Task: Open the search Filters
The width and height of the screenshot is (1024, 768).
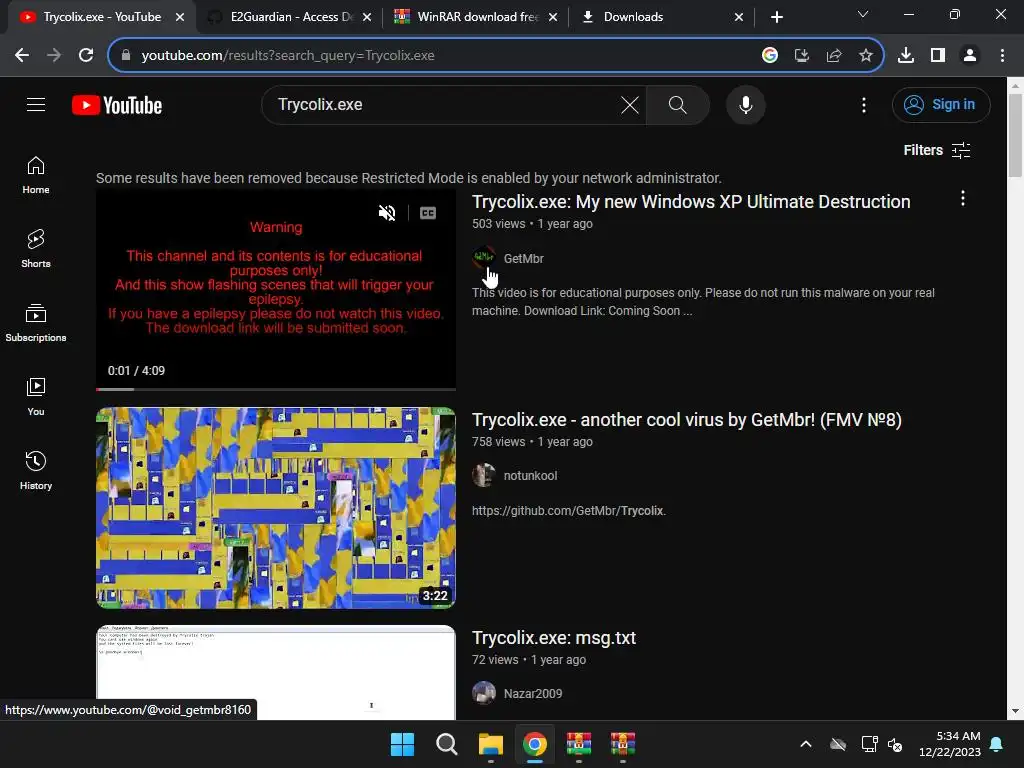Action: tap(936, 150)
